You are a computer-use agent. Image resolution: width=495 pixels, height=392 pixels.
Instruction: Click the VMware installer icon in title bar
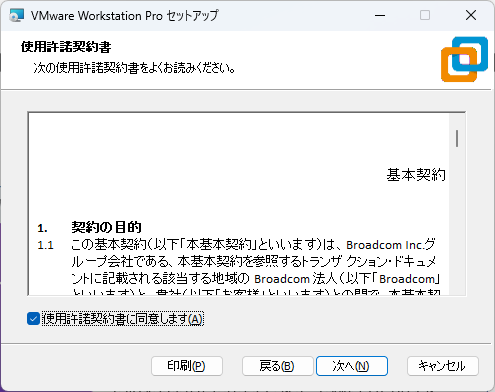coord(17,15)
